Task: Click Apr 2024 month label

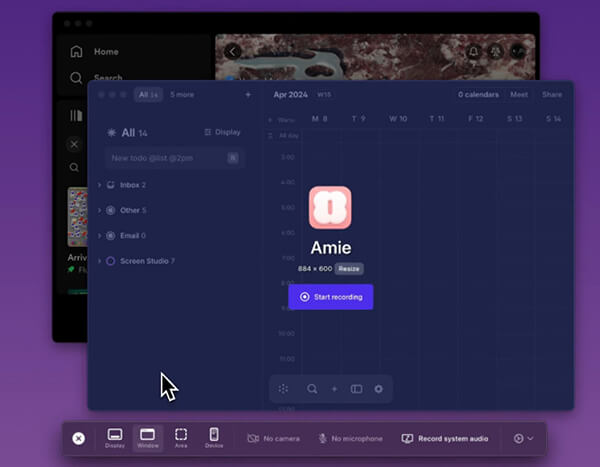Action: (x=290, y=95)
